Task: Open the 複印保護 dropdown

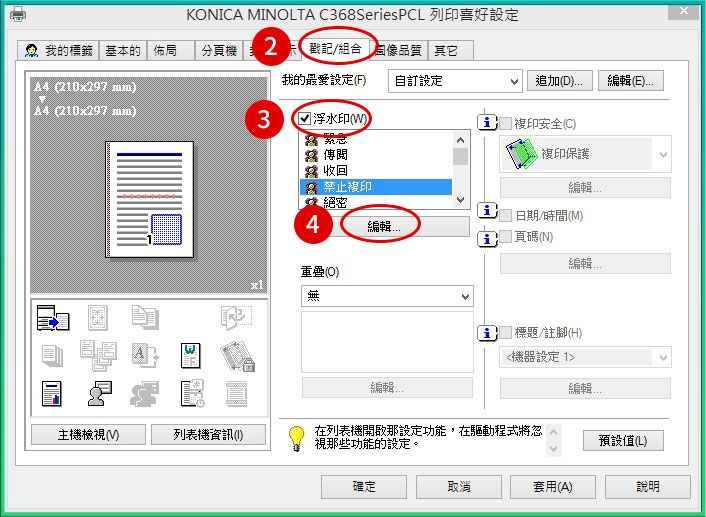Action: [x=585, y=154]
